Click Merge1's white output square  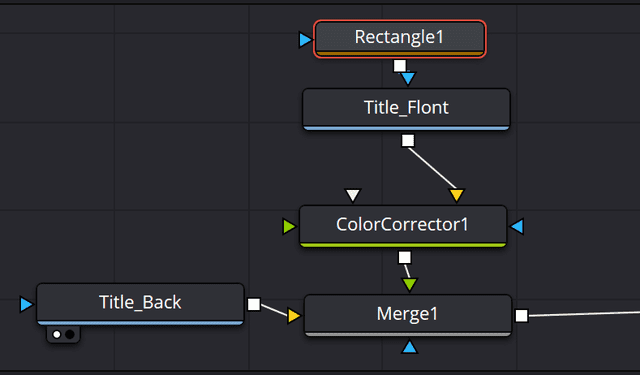tap(521, 315)
